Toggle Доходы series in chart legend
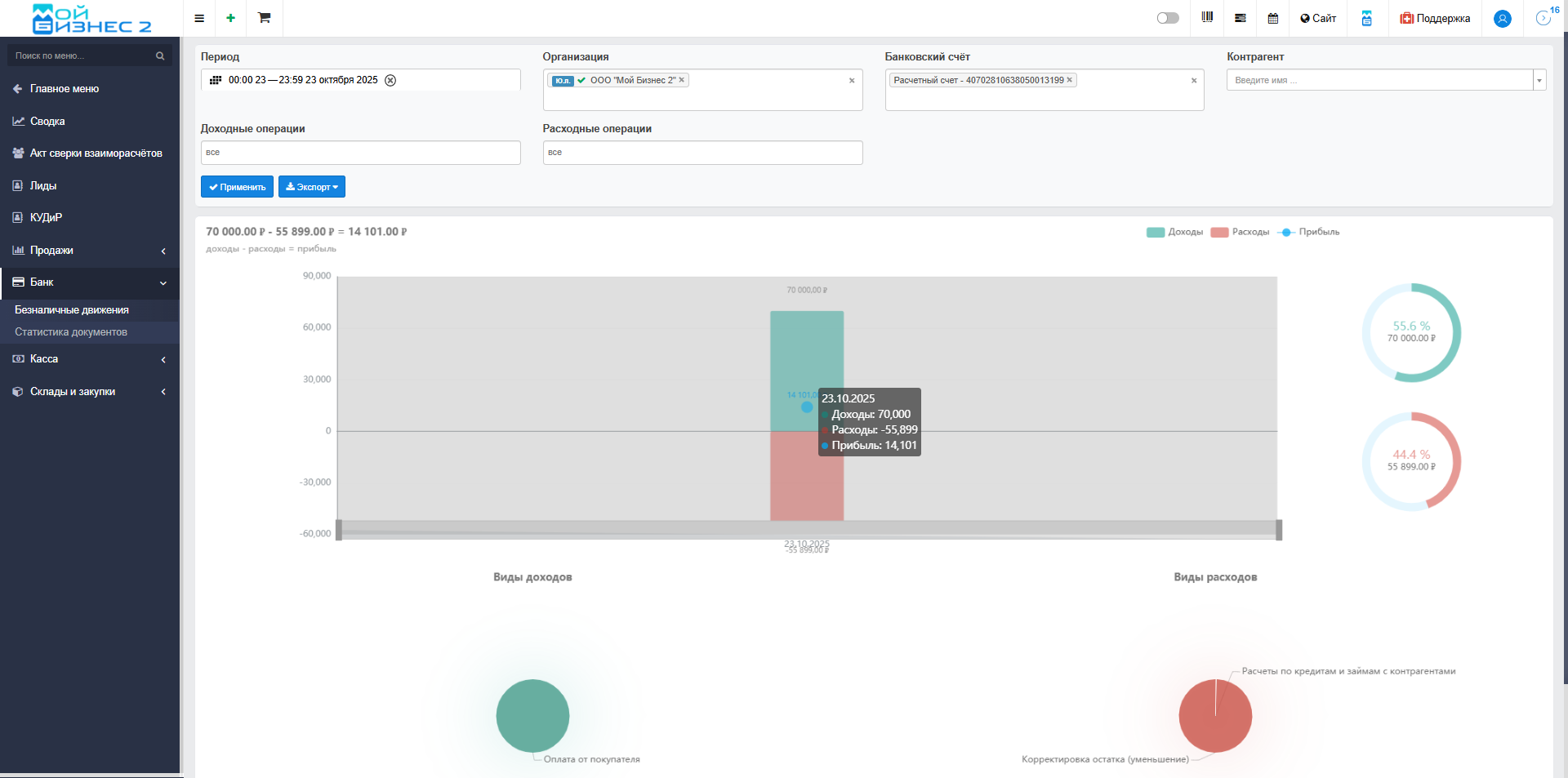 point(1174,232)
